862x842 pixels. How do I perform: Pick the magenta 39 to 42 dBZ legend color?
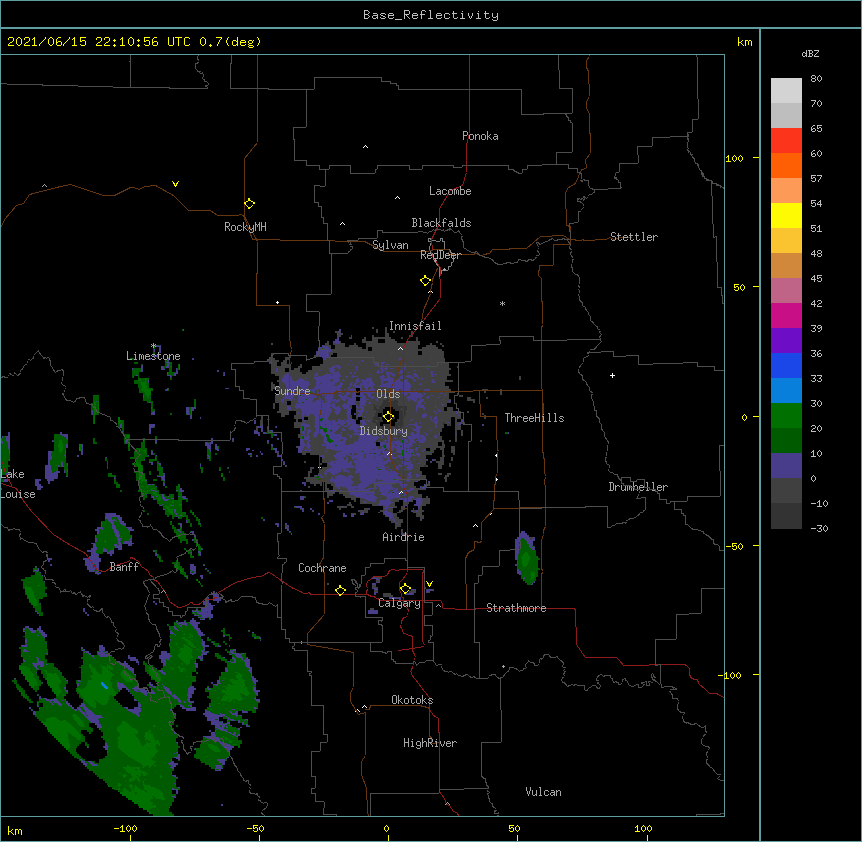tap(786, 315)
